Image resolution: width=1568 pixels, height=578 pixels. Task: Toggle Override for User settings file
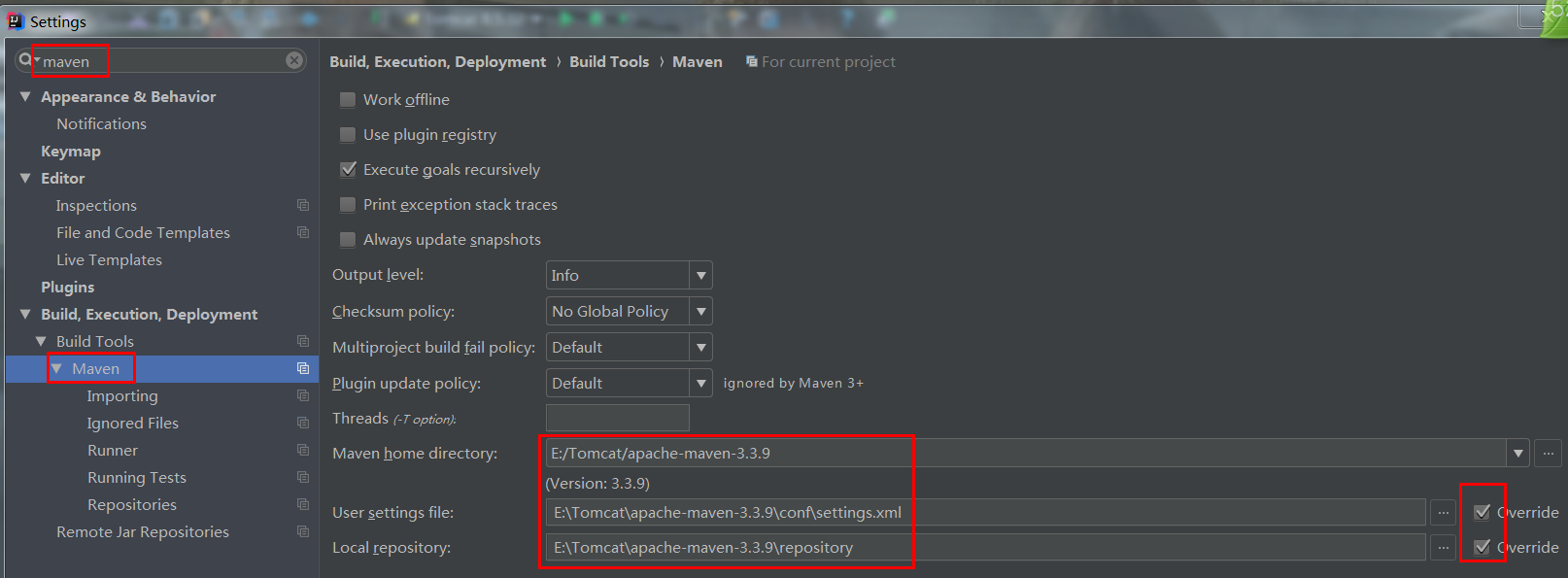[x=1482, y=512]
